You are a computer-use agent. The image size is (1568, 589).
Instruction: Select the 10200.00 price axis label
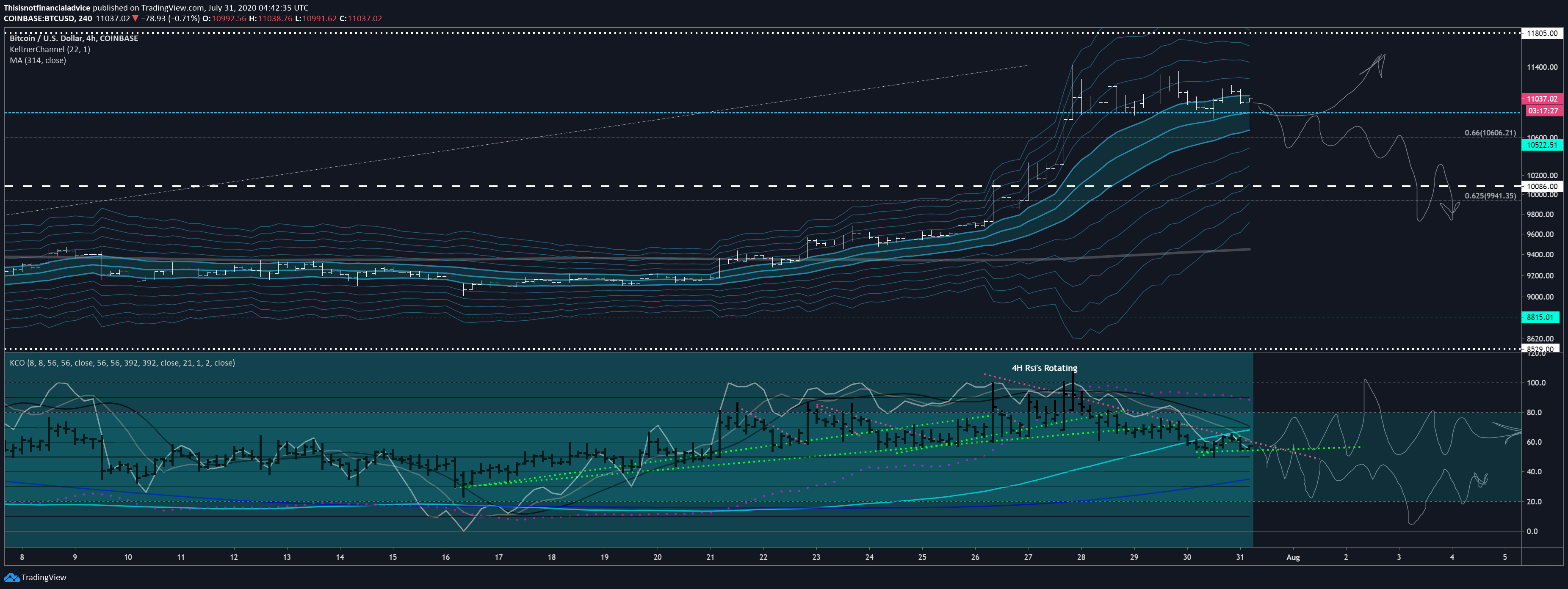click(x=1542, y=175)
